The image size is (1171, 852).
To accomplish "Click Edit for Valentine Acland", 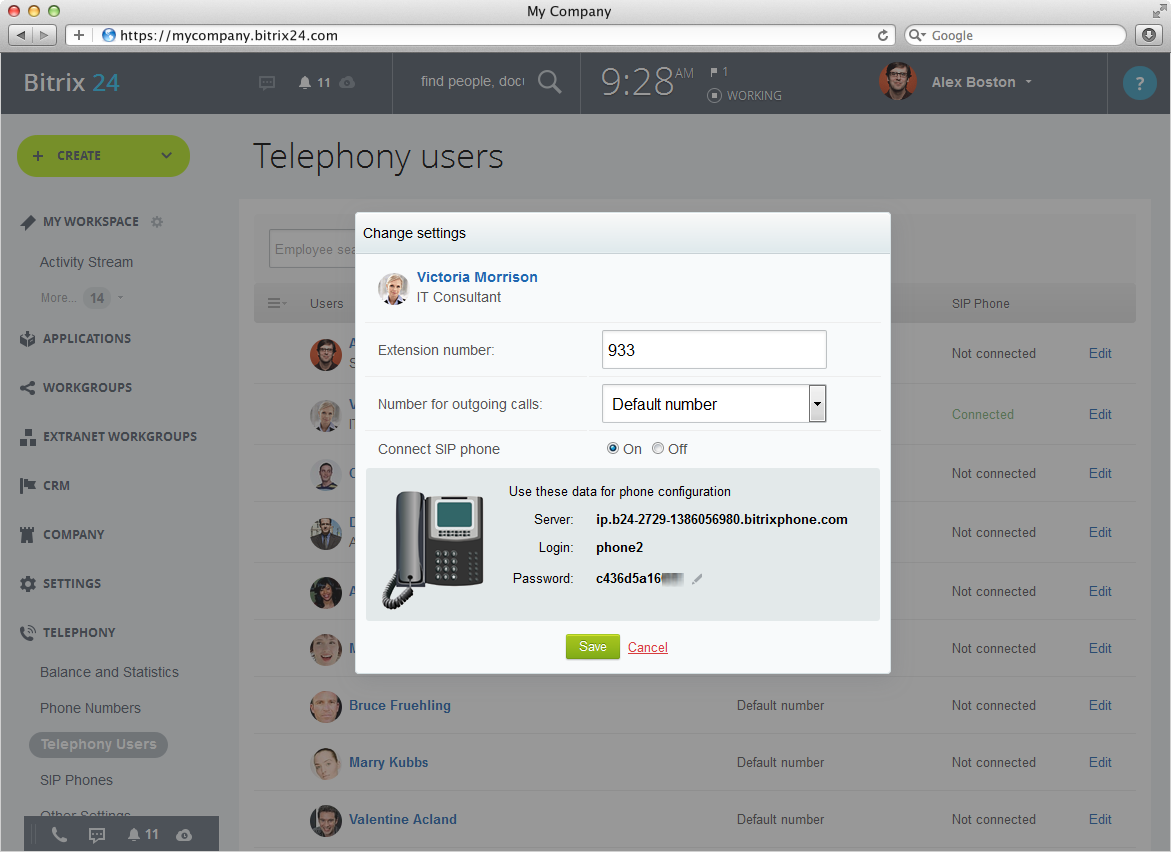I will coord(1100,819).
